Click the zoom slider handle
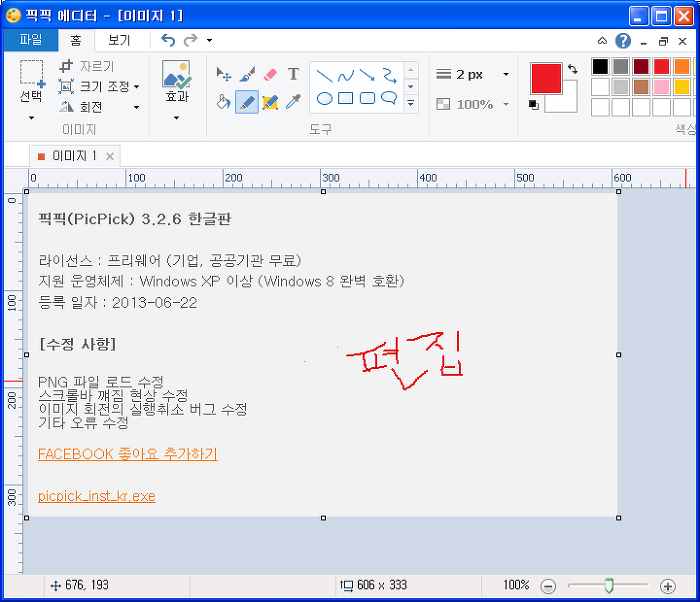 [609, 585]
